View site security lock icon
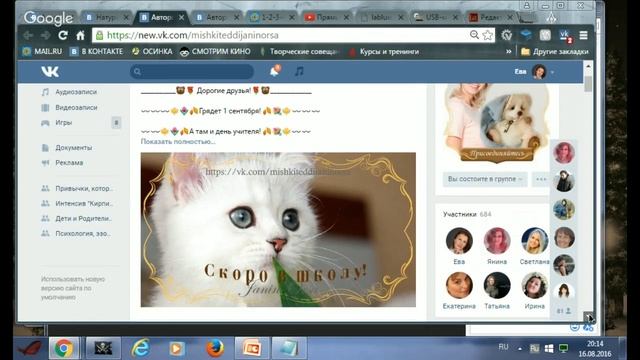 (99, 36)
